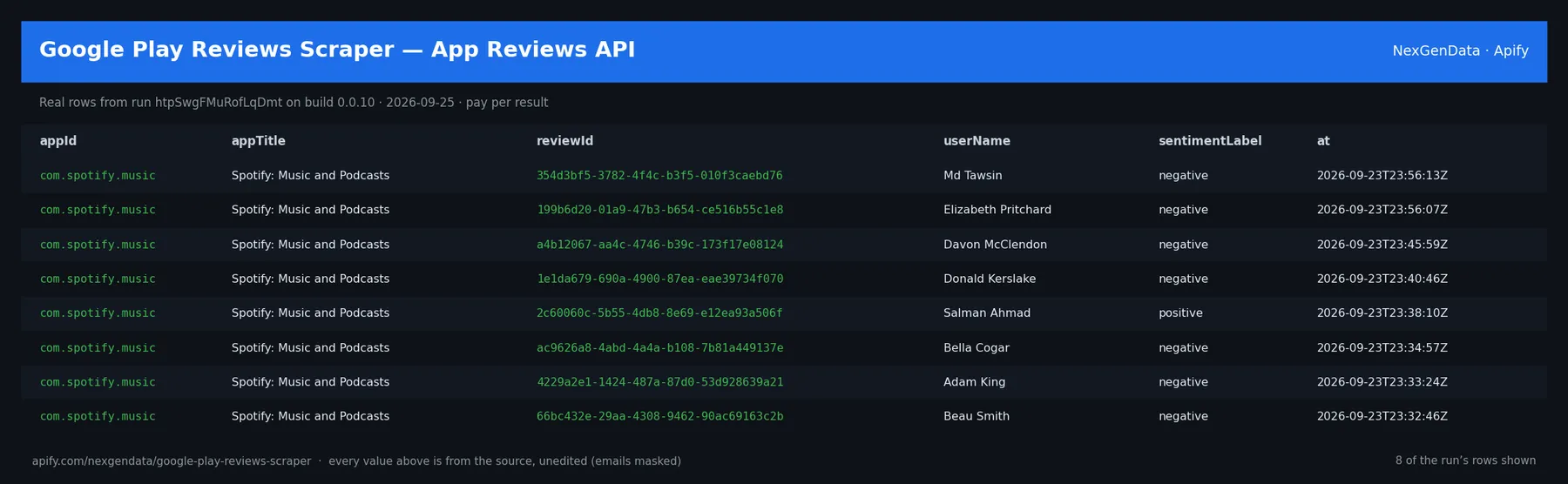
Task: Click the appTitle column header
Action: [x=259, y=141]
